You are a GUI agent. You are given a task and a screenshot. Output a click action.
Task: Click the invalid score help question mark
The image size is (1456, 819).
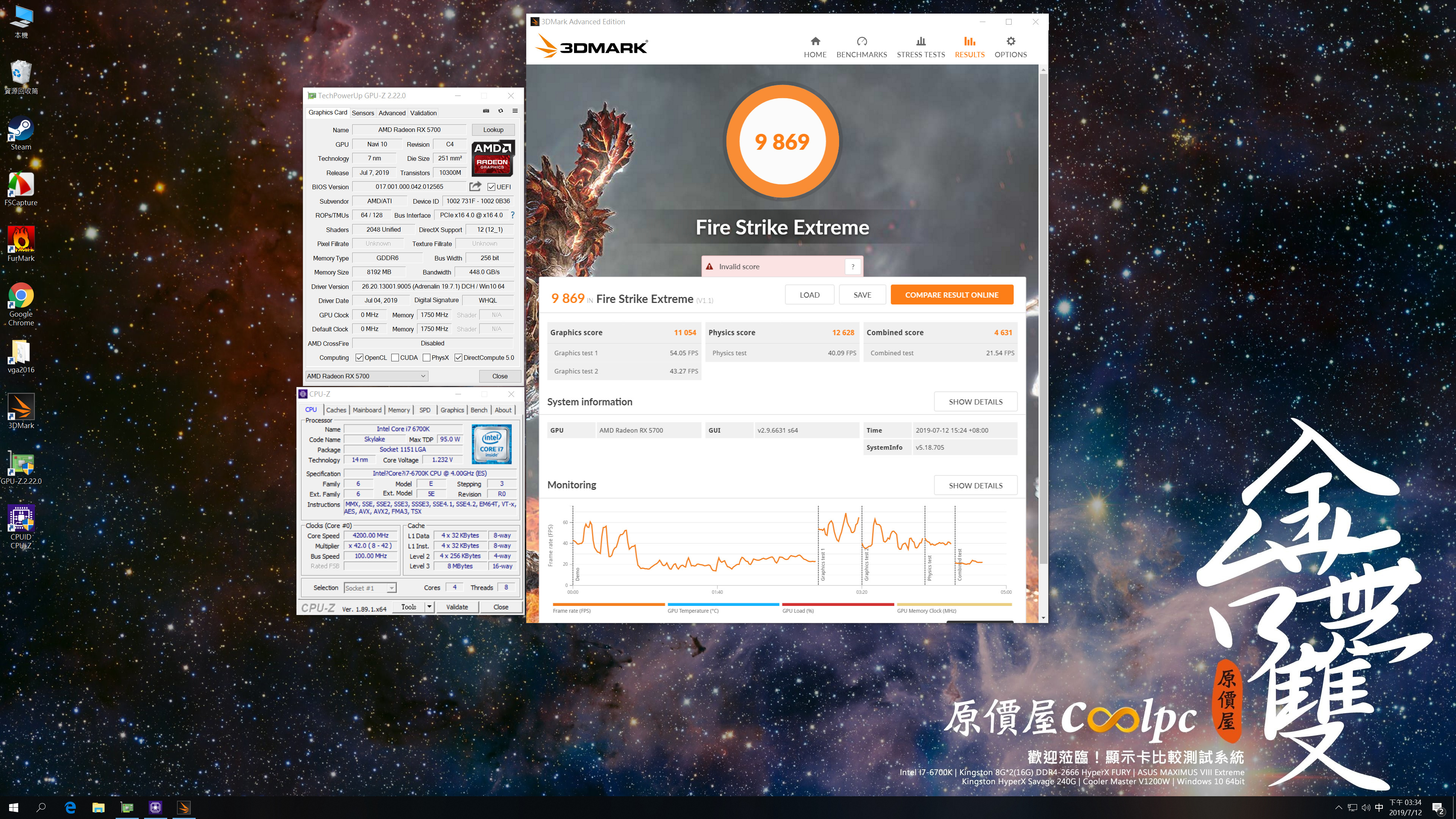pyautogui.click(x=853, y=267)
